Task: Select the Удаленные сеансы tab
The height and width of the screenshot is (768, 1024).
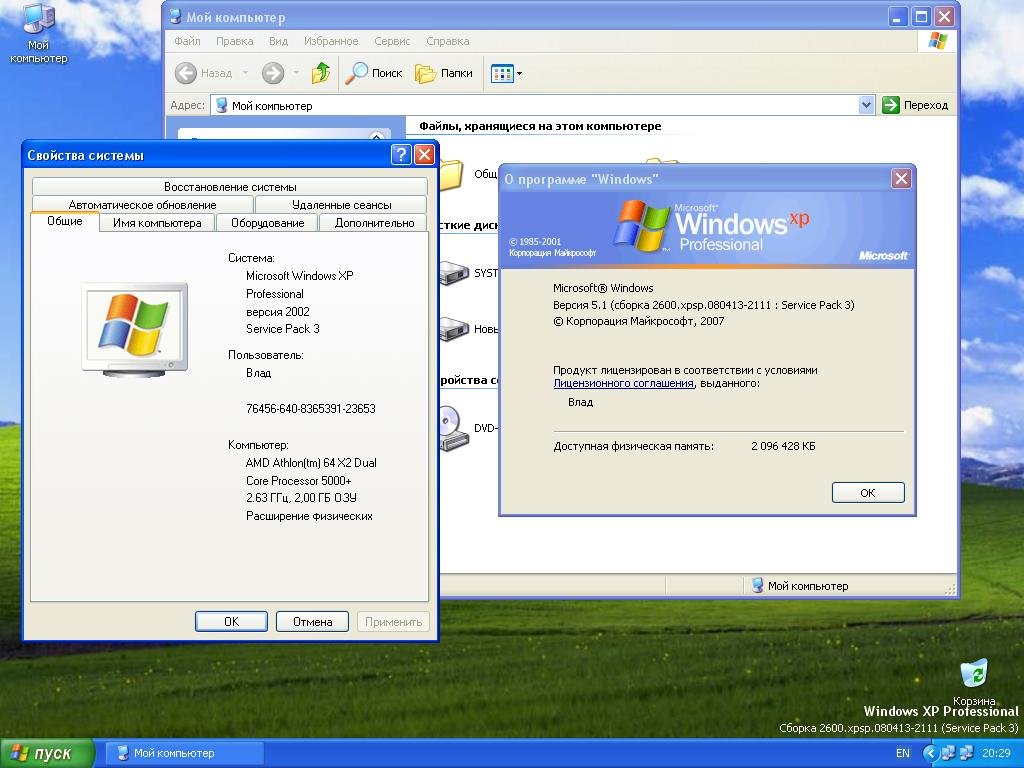Action: coord(341,205)
